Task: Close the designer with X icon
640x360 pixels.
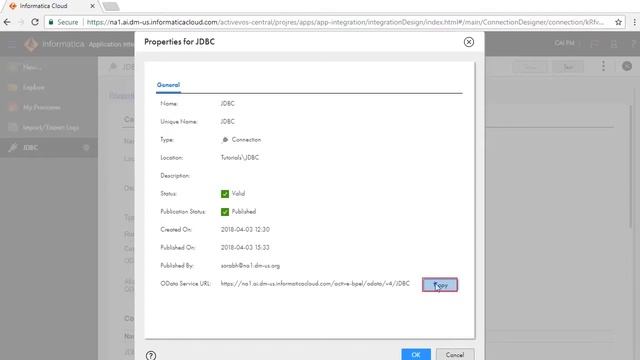Action: click(x=627, y=66)
